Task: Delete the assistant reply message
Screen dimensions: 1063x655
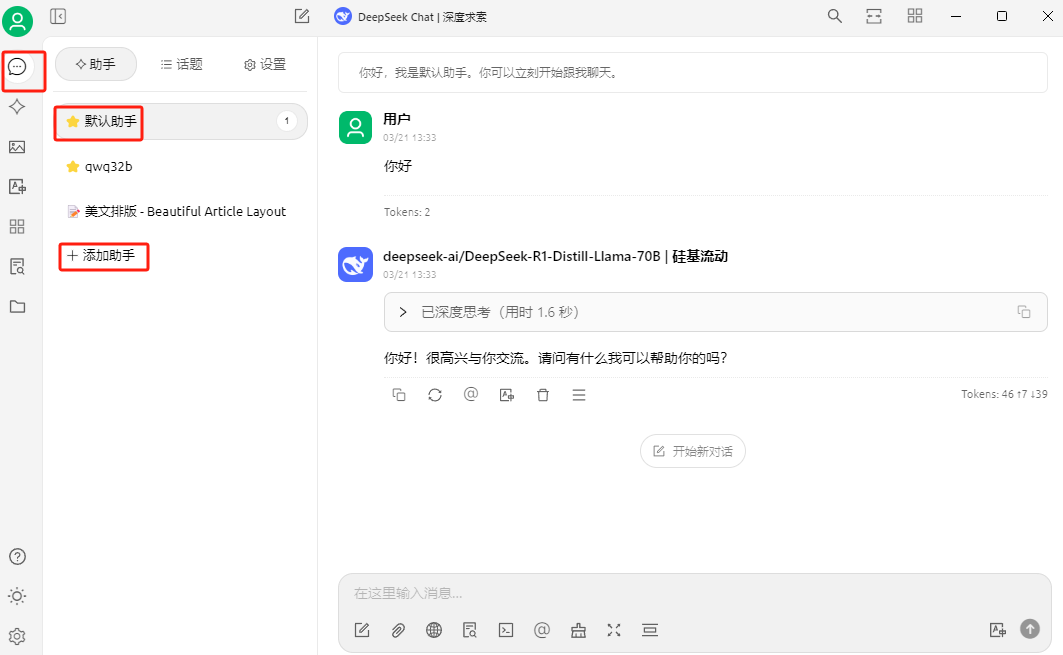Action: (x=543, y=395)
